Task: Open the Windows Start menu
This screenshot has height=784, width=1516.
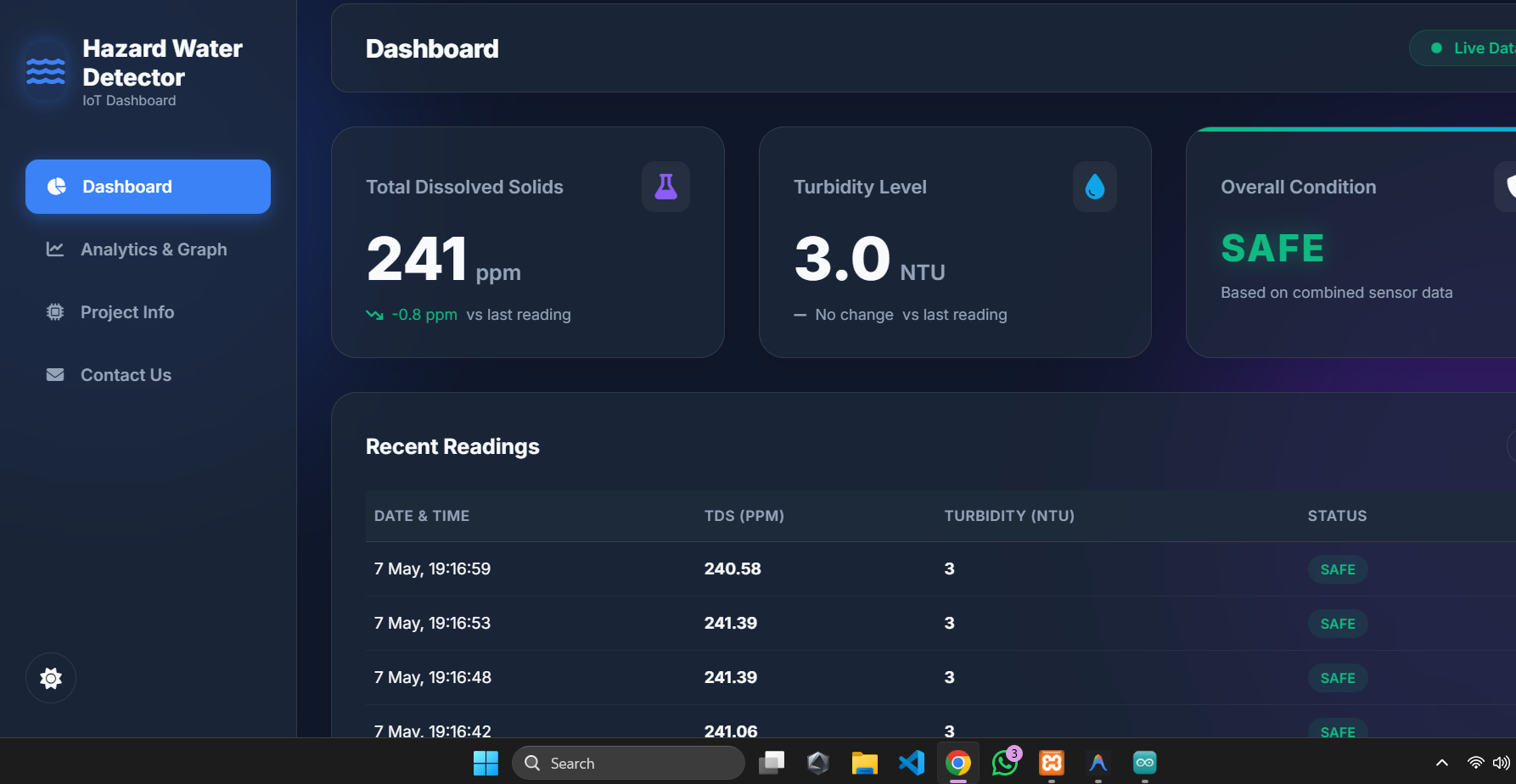Action: (x=486, y=763)
